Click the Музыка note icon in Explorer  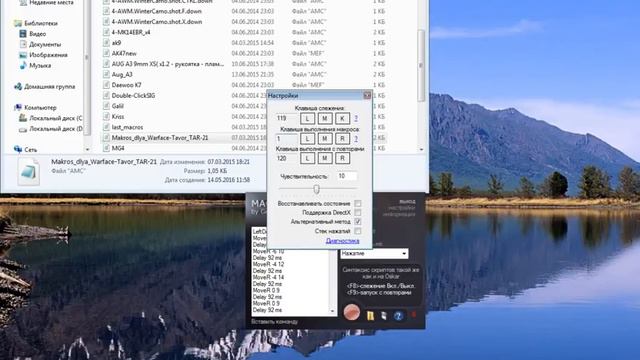(x=23, y=65)
